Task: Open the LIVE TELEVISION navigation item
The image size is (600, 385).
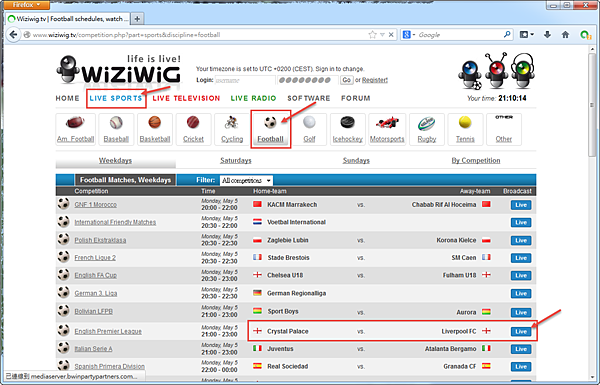Action: [x=186, y=98]
